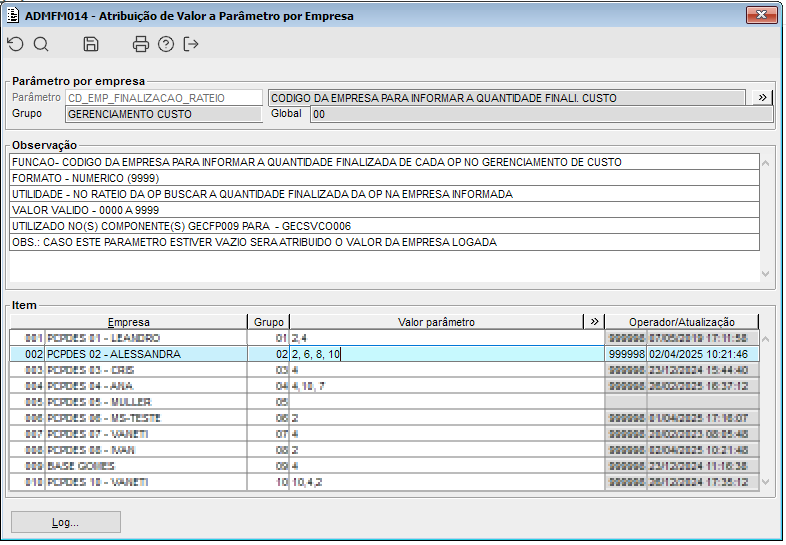Open the Log... button
Viewport: 786px width, 545px height.
66,522
